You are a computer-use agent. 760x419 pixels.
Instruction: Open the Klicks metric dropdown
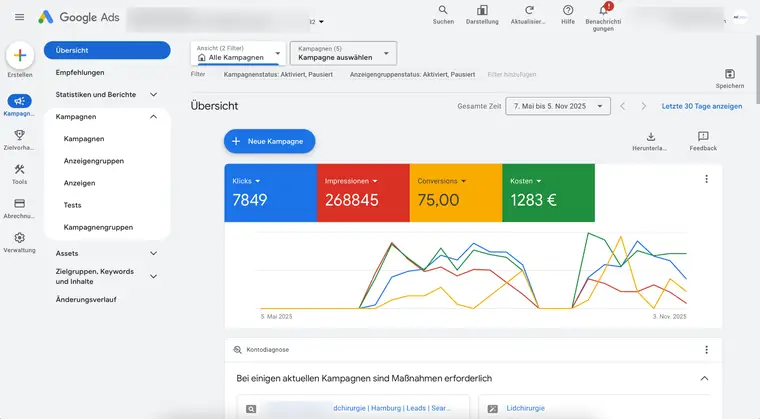pos(246,181)
